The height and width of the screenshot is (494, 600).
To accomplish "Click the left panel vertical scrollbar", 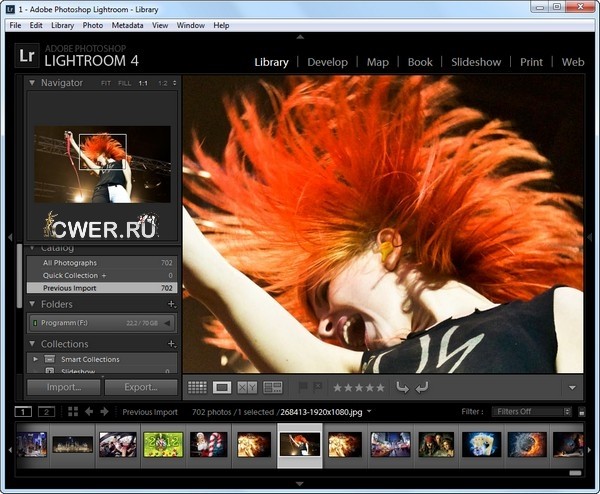I will click(20, 276).
